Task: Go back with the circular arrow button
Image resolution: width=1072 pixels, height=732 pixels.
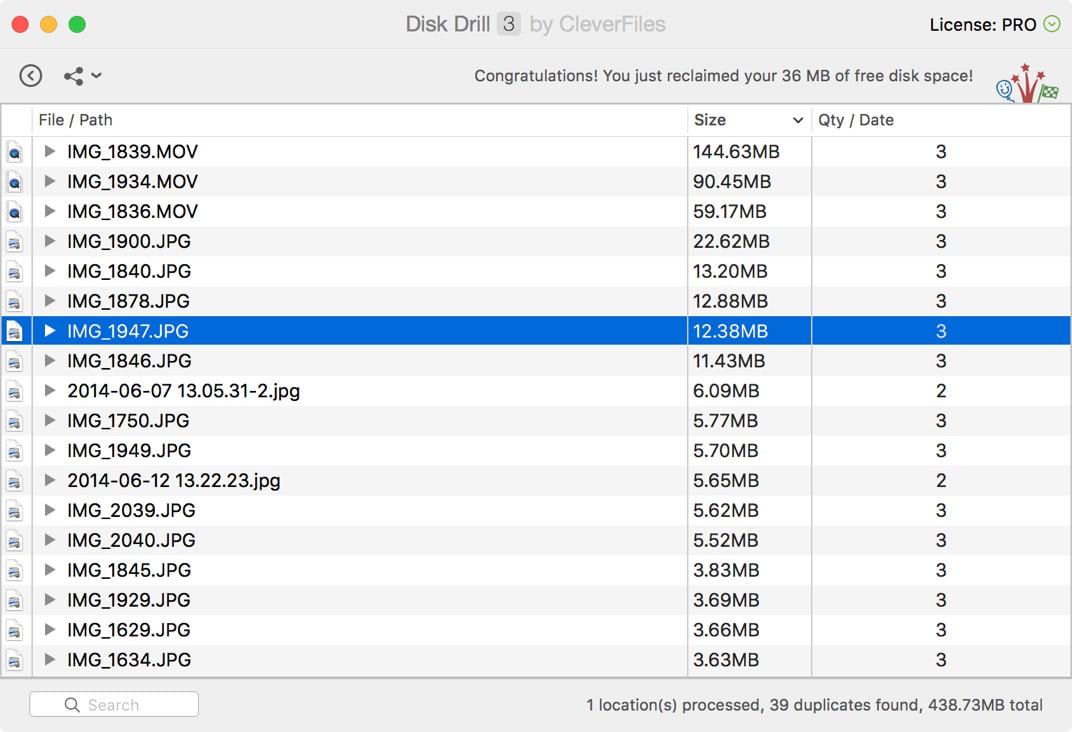Action: 31,75
